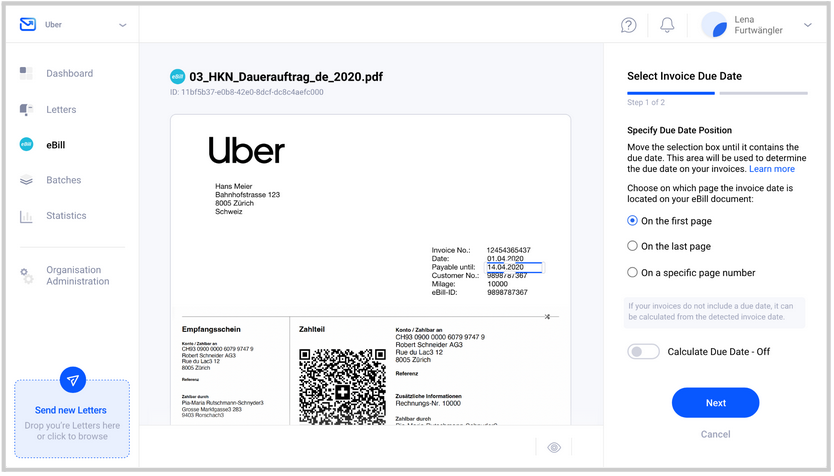Click the invoice date 01.04.2020

pos(505,258)
